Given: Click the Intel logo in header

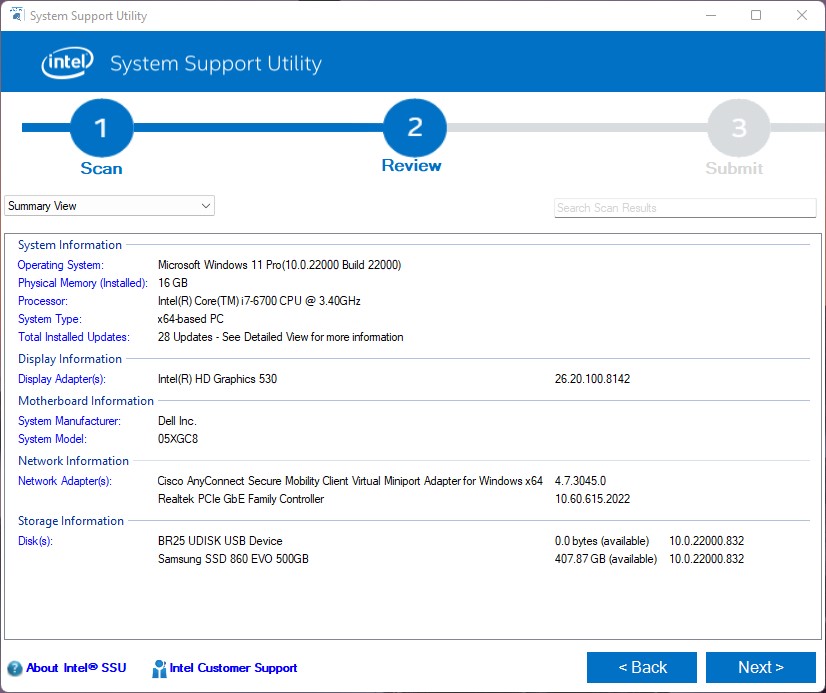Looking at the screenshot, I should (67, 64).
